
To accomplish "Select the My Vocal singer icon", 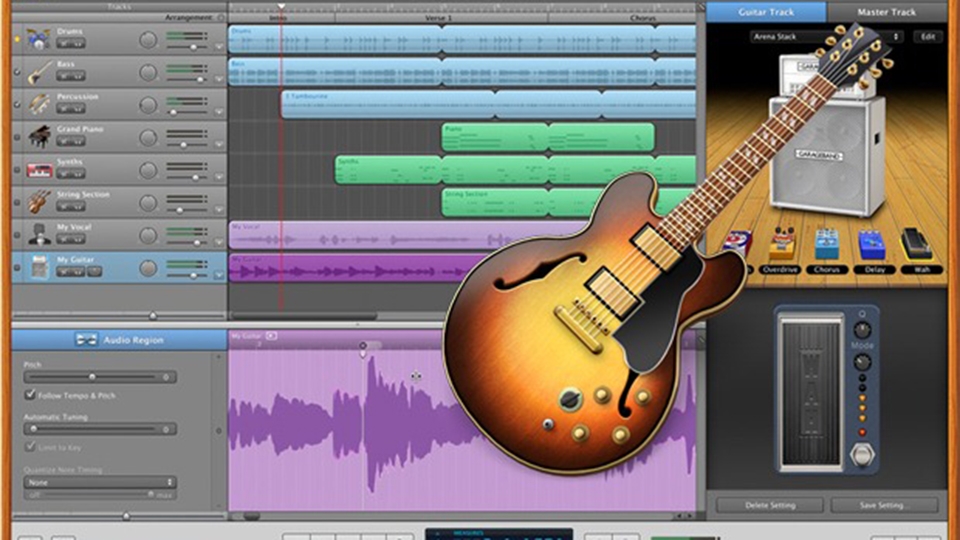I will click(39, 235).
